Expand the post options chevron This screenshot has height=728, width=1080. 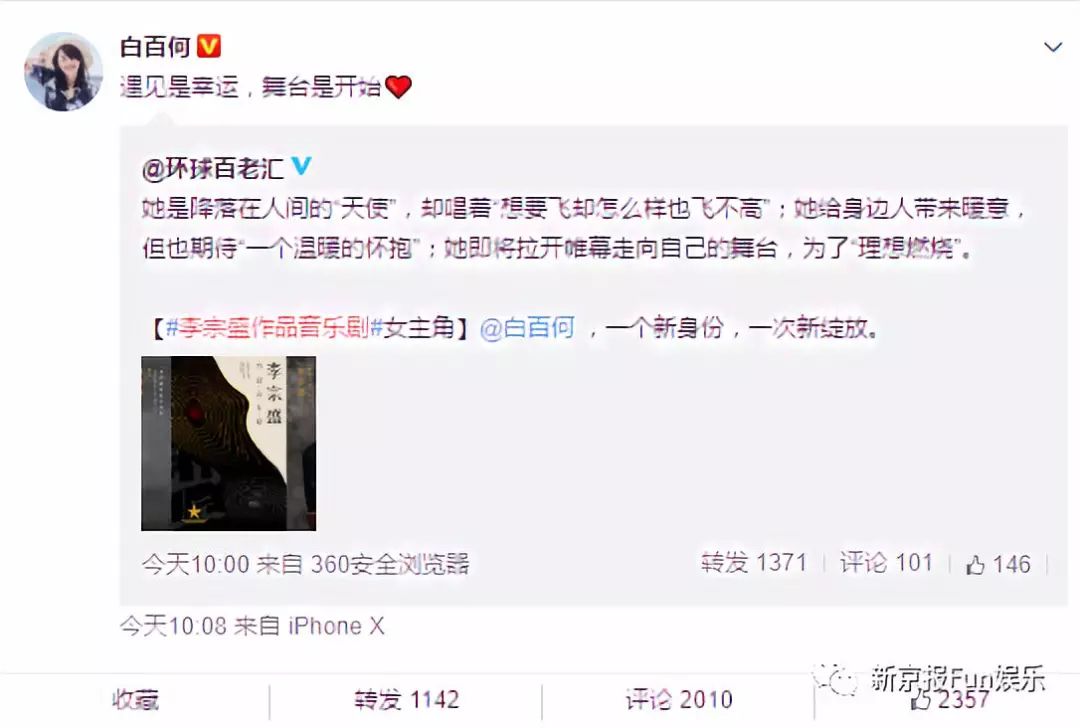(1052, 47)
